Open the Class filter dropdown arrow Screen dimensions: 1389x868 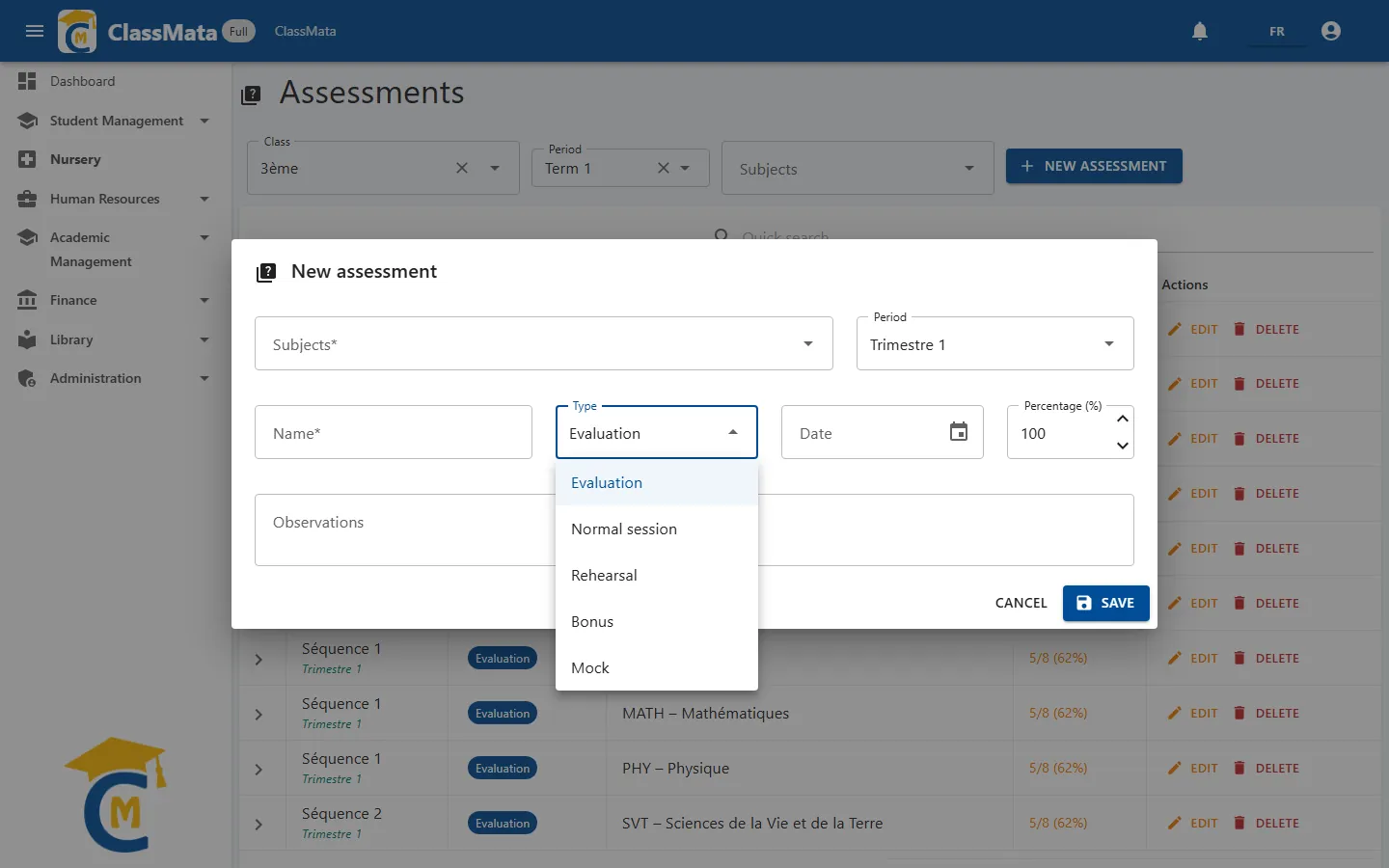[x=495, y=168]
